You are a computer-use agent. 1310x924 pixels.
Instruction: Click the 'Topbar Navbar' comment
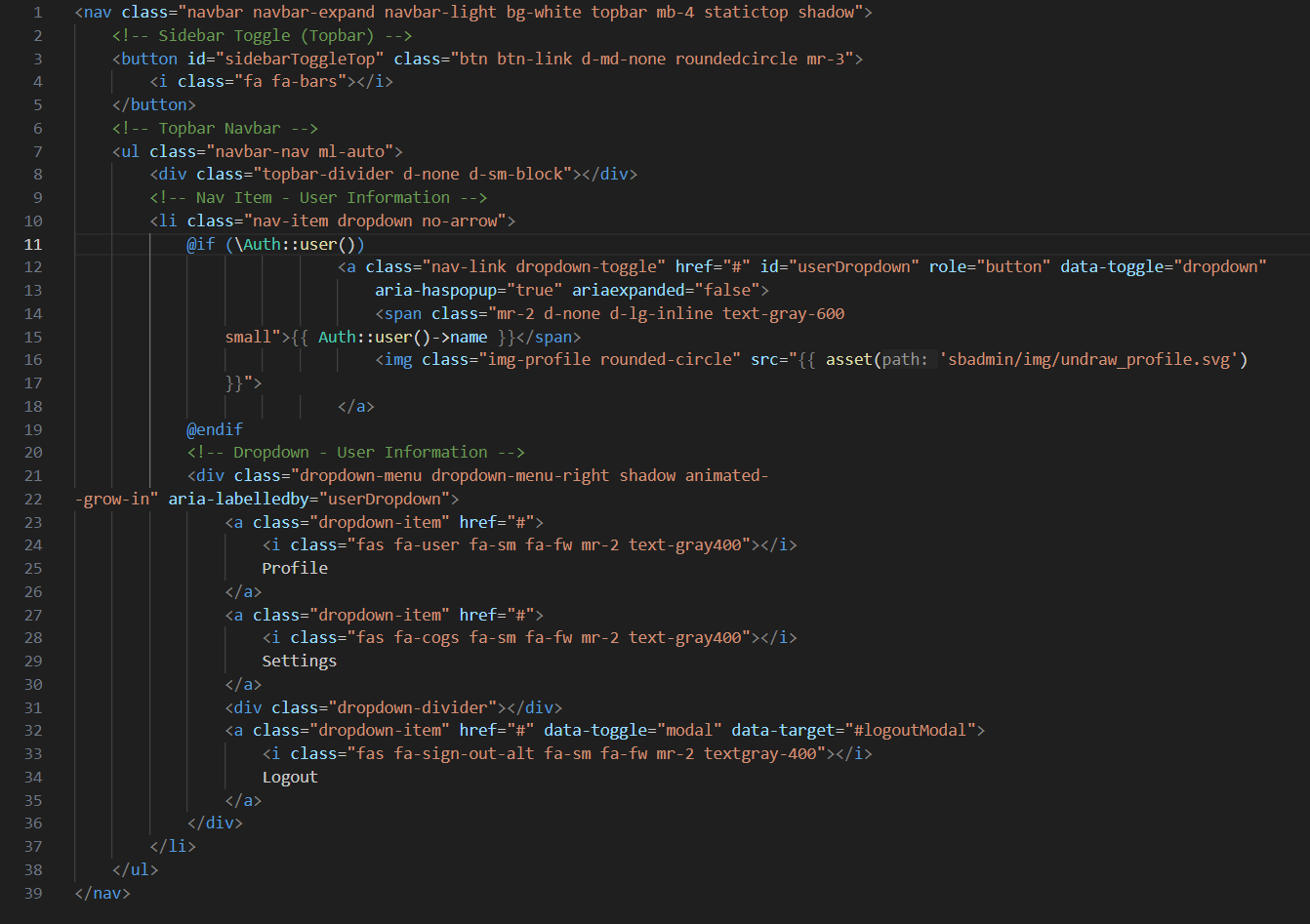point(215,128)
